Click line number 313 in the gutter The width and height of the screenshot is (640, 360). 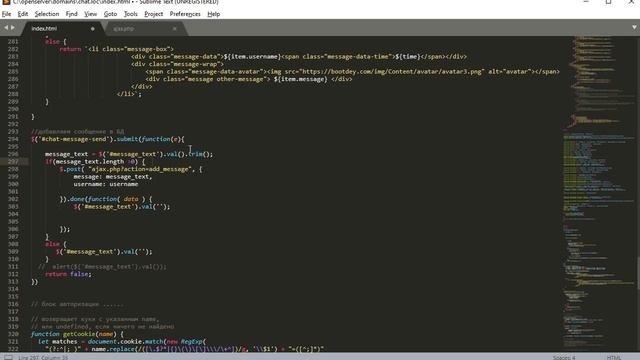click(13, 282)
